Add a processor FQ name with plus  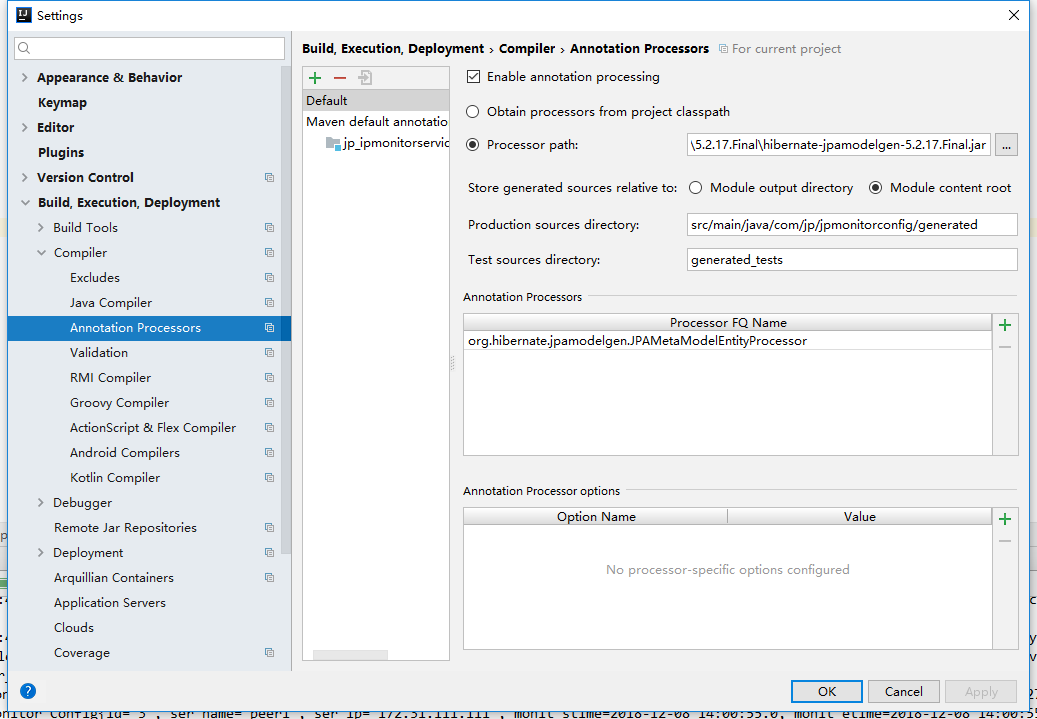click(1005, 325)
